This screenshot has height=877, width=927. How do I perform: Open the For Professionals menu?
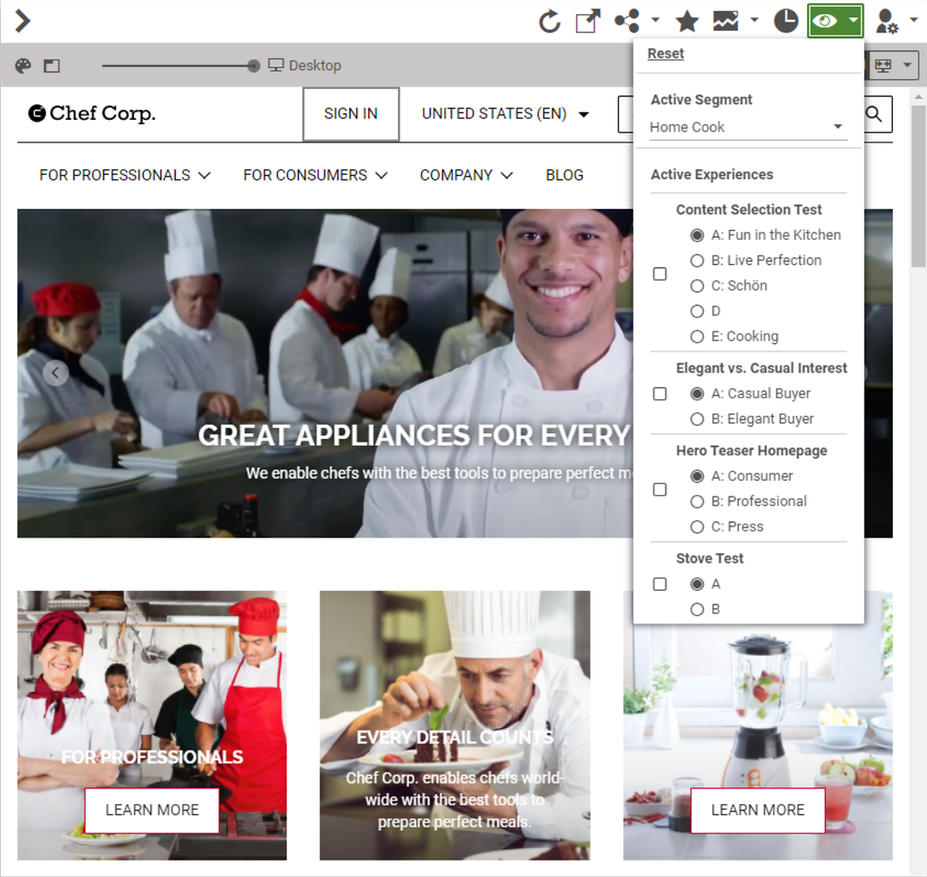[125, 175]
